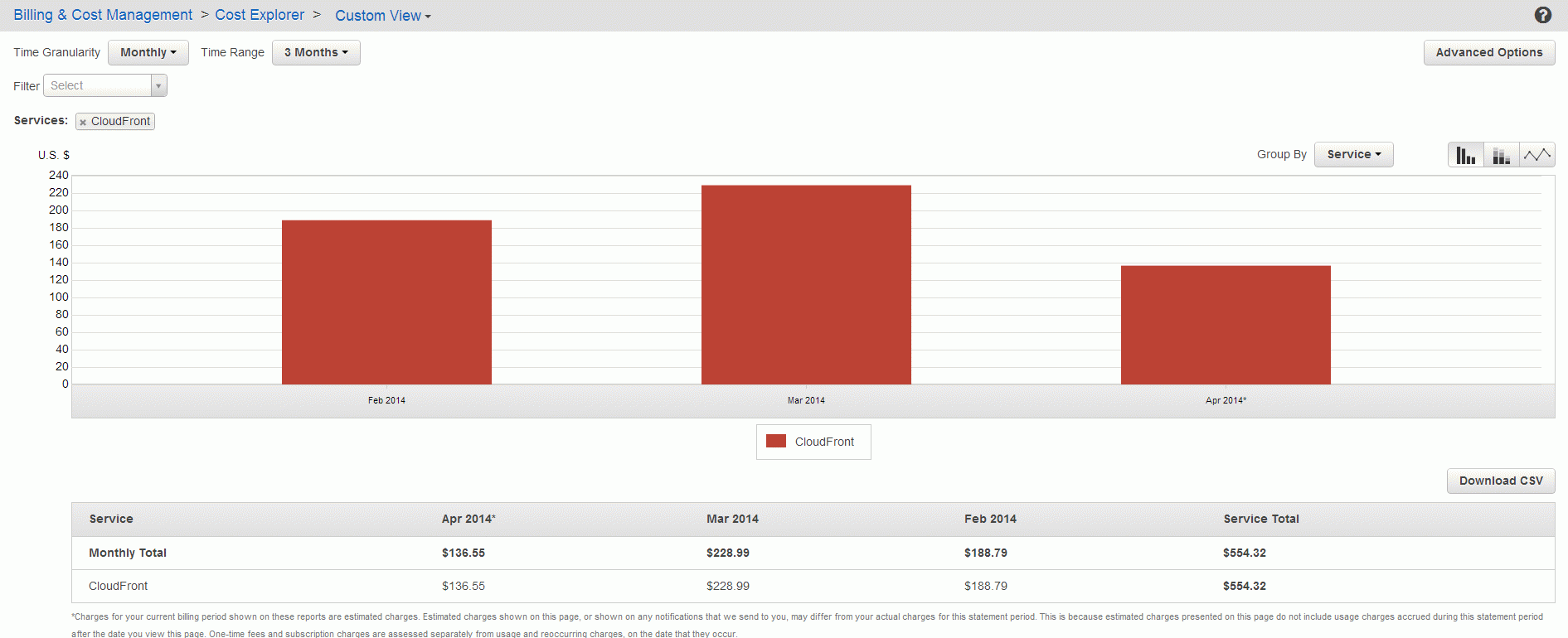Image resolution: width=1568 pixels, height=638 pixels.
Task: Switch to the bar chart view
Action: (x=1466, y=155)
